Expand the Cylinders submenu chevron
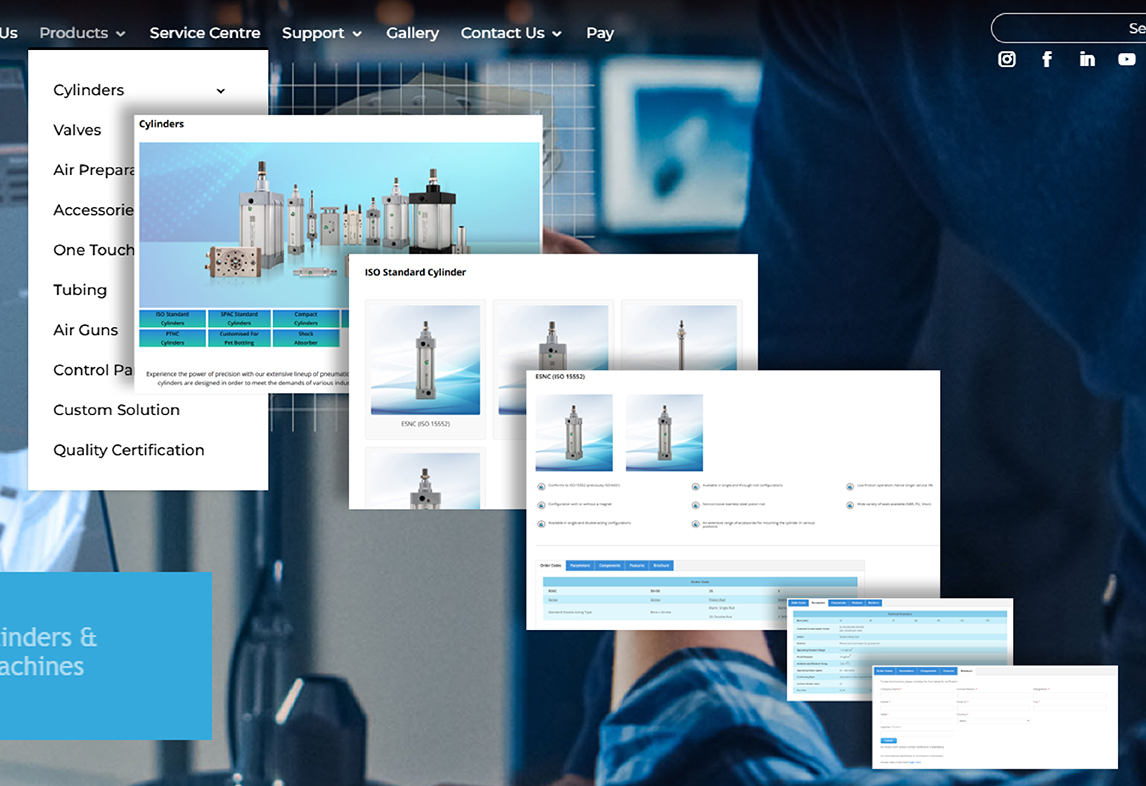The height and width of the screenshot is (786, 1146). (x=221, y=91)
